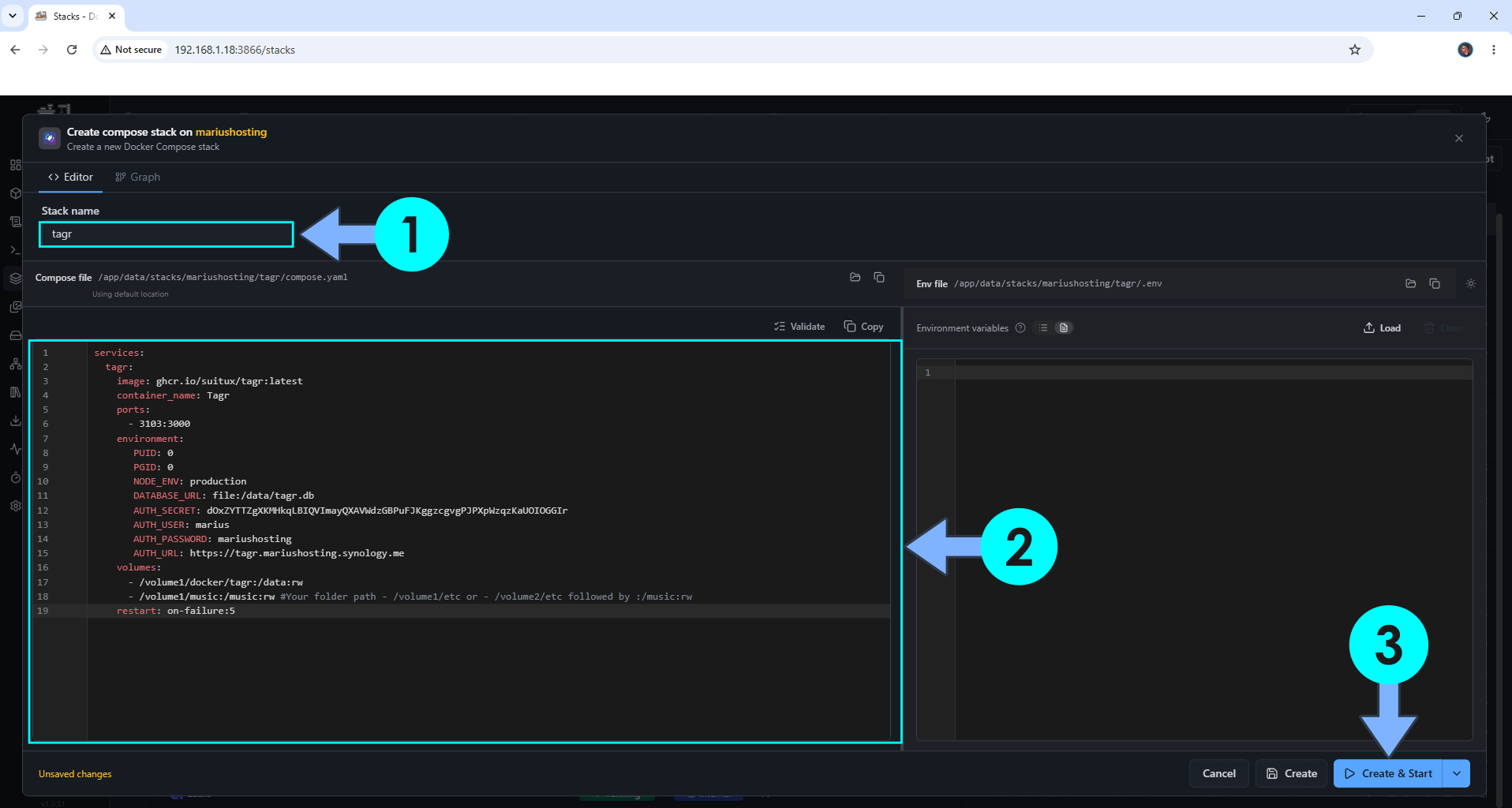Copy the compose file path icon

(879, 277)
